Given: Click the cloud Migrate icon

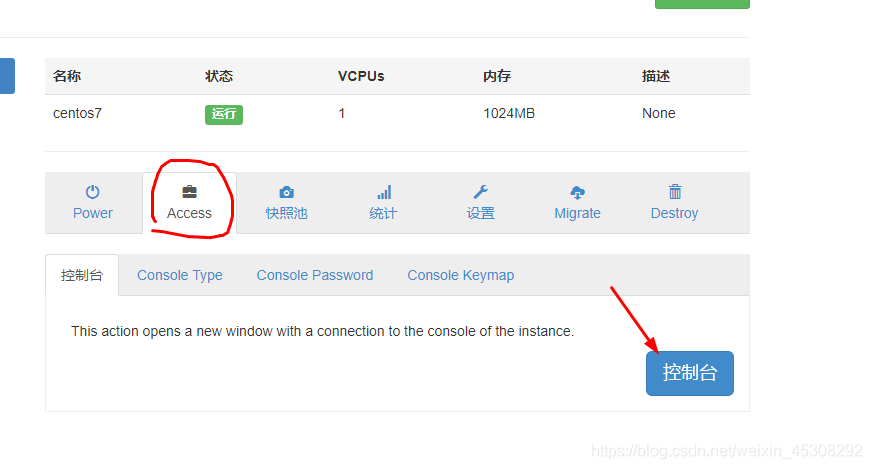Looking at the screenshot, I should pos(577,192).
